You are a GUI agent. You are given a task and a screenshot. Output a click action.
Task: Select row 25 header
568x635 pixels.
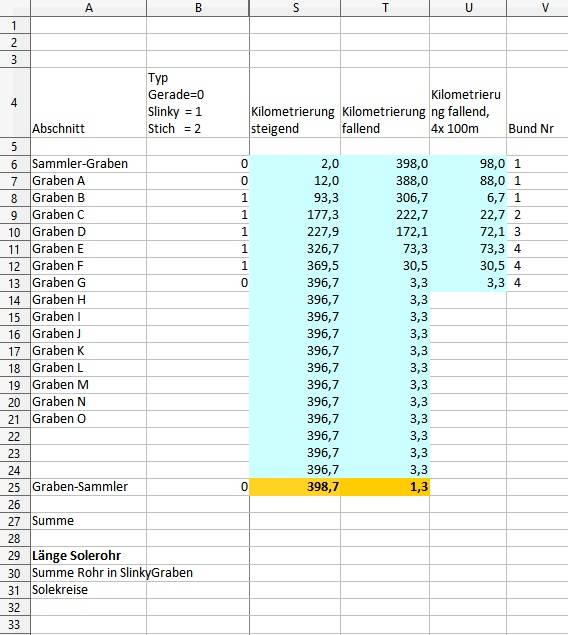tap(15, 487)
